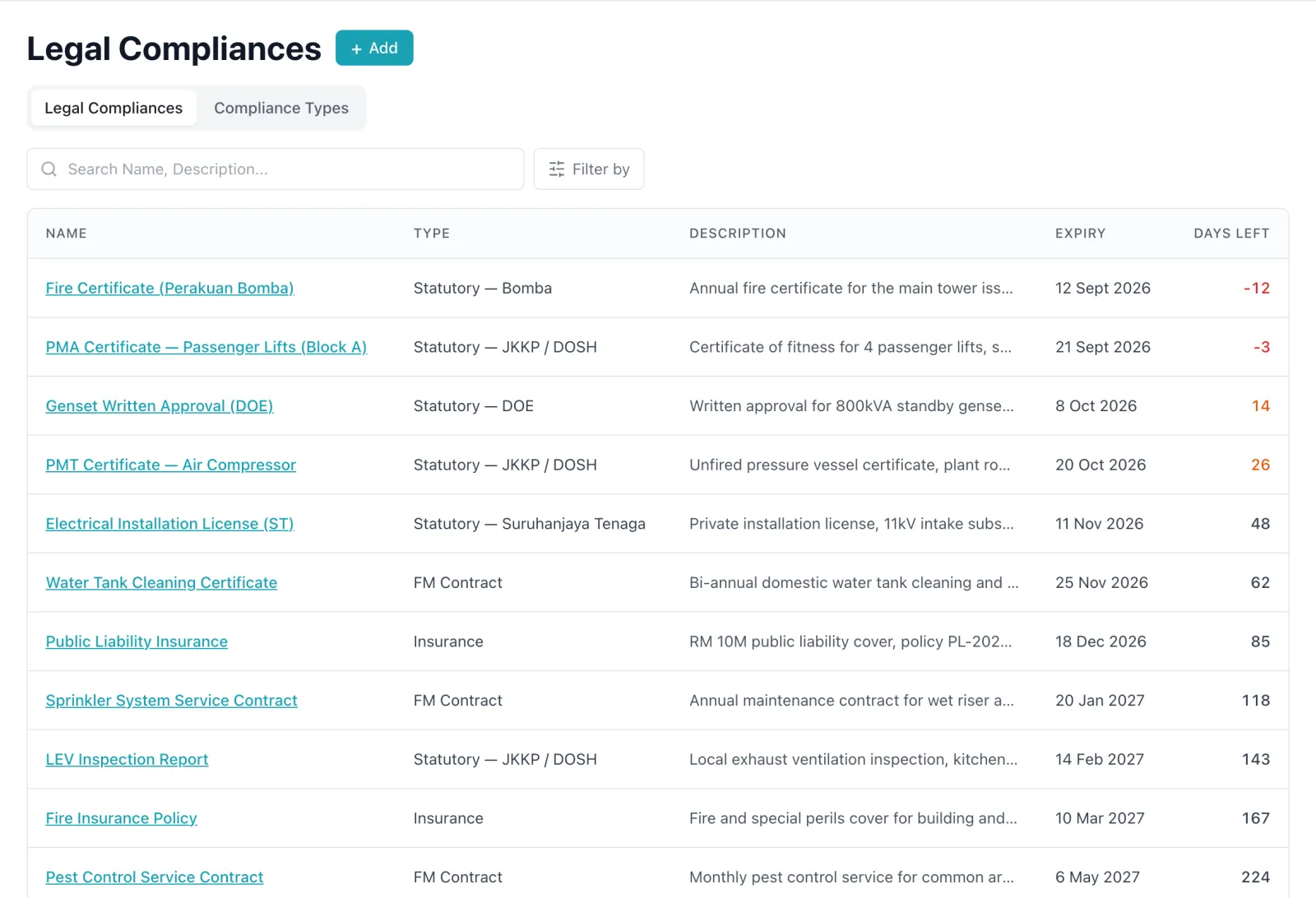Open Electrical Installation License (ST) link
This screenshot has height=898, width=1316.
pos(169,524)
